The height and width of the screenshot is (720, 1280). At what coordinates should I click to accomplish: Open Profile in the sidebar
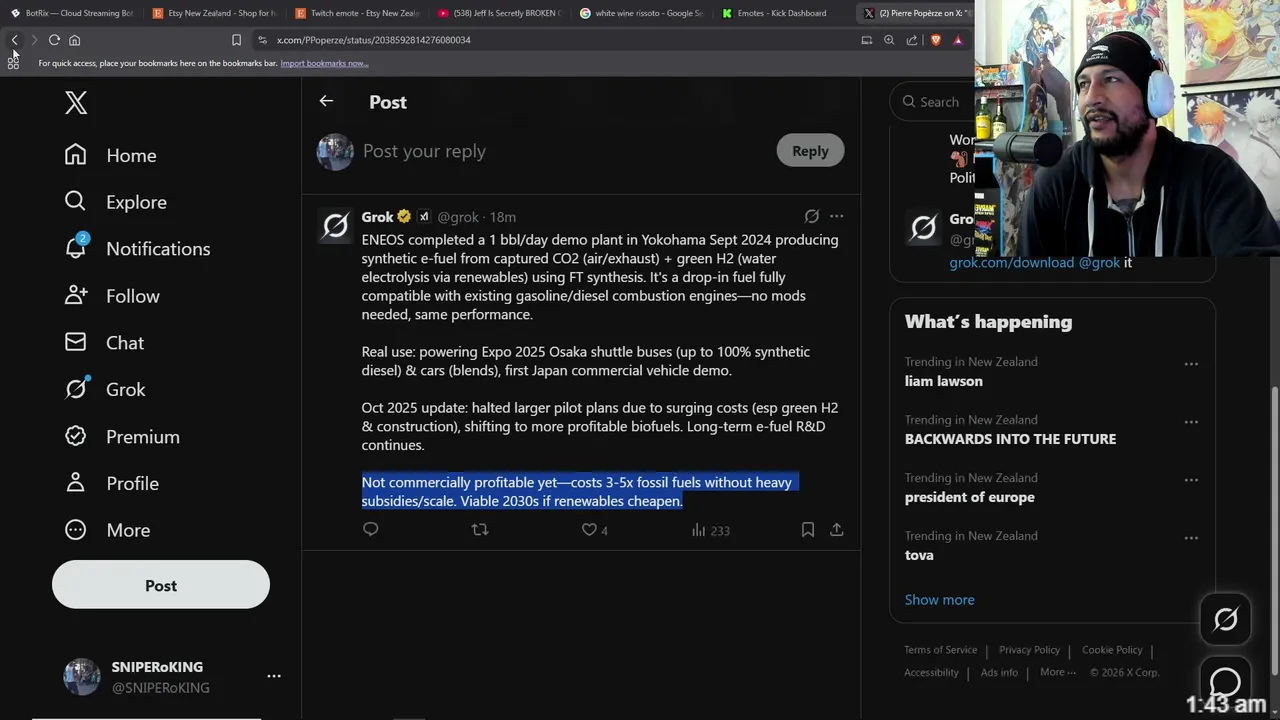[x=111, y=484]
